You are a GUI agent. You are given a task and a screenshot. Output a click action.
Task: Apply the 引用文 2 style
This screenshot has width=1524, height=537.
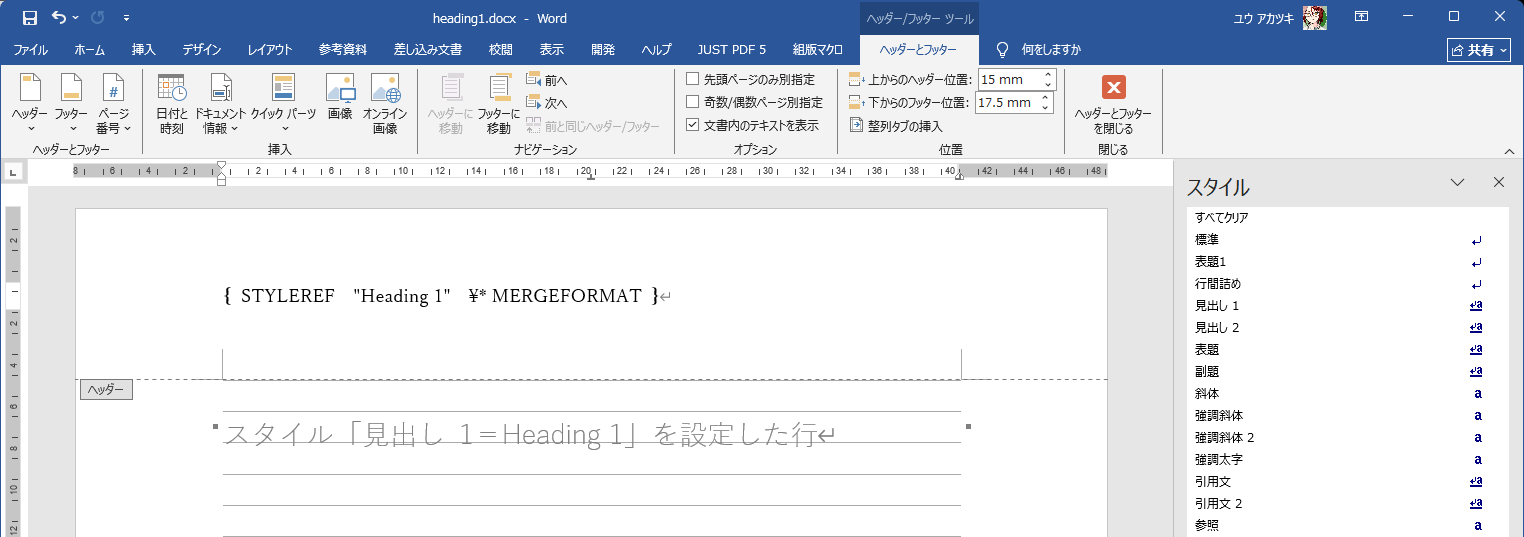1347,504
